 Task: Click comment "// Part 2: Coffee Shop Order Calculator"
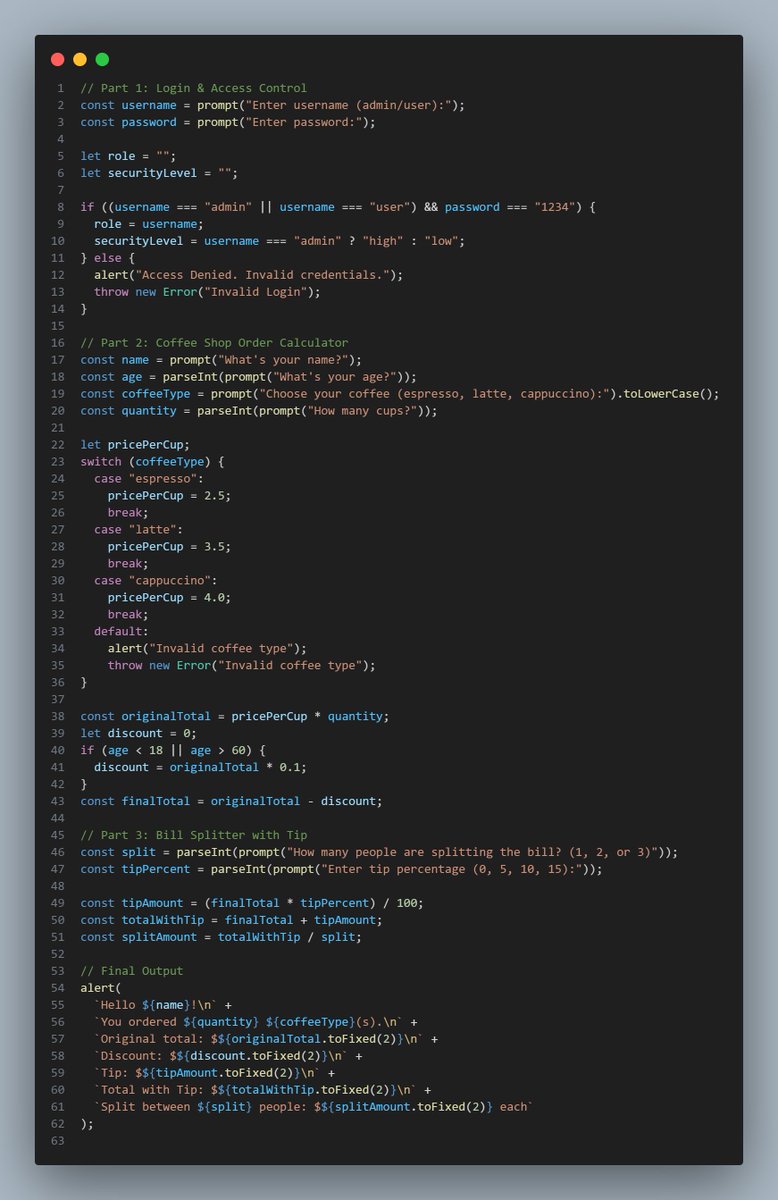(215, 343)
